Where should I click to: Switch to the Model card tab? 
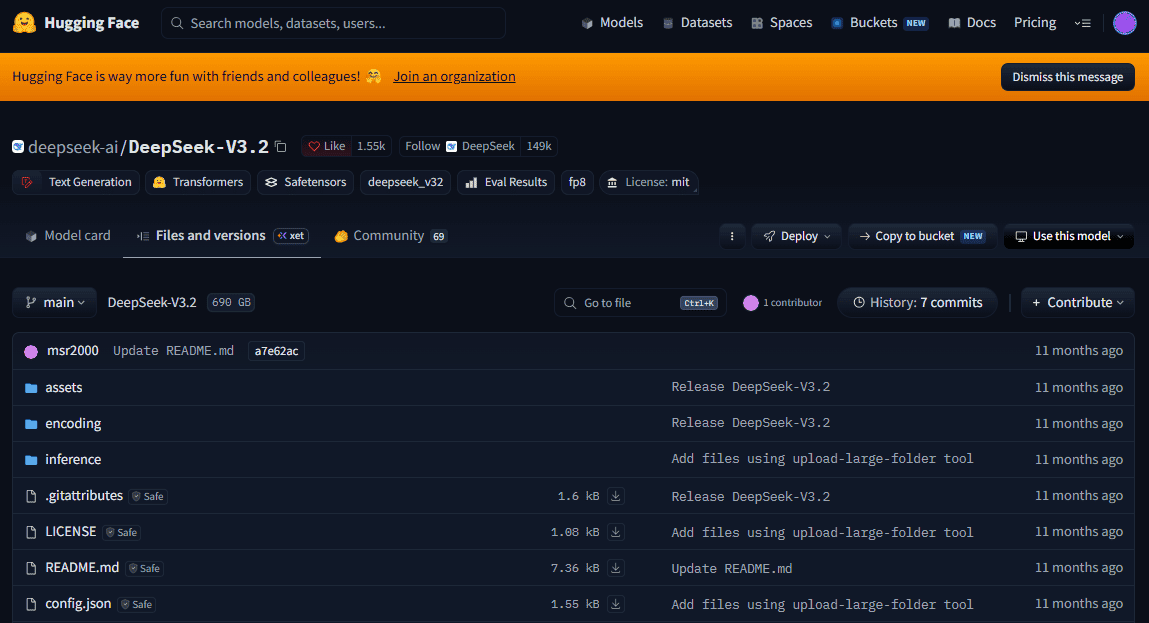click(68, 235)
